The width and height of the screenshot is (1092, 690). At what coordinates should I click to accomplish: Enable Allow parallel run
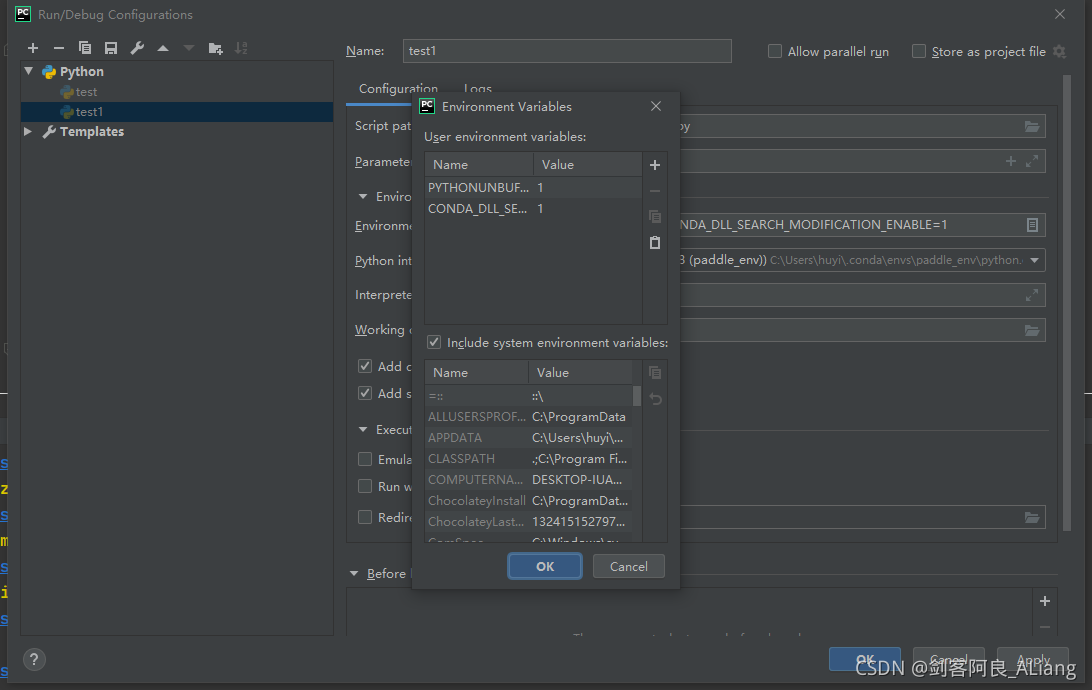pos(775,51)
